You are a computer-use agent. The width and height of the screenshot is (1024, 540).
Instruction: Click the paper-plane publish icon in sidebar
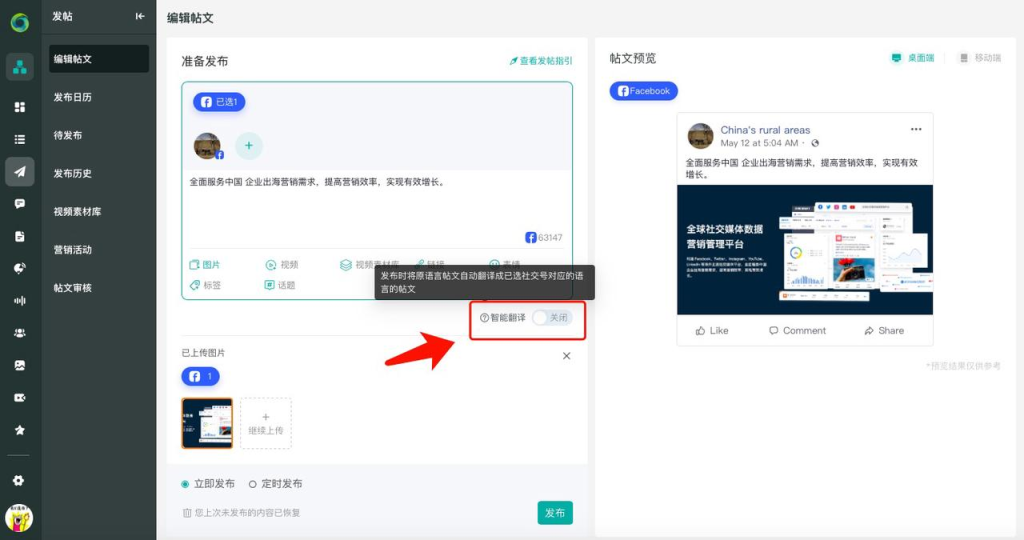pyautogui.click(x=19, y=171)
